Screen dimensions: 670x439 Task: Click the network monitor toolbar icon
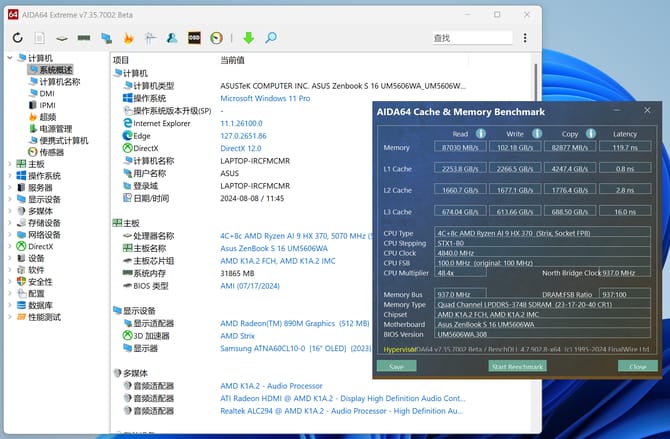click(106, 38)
